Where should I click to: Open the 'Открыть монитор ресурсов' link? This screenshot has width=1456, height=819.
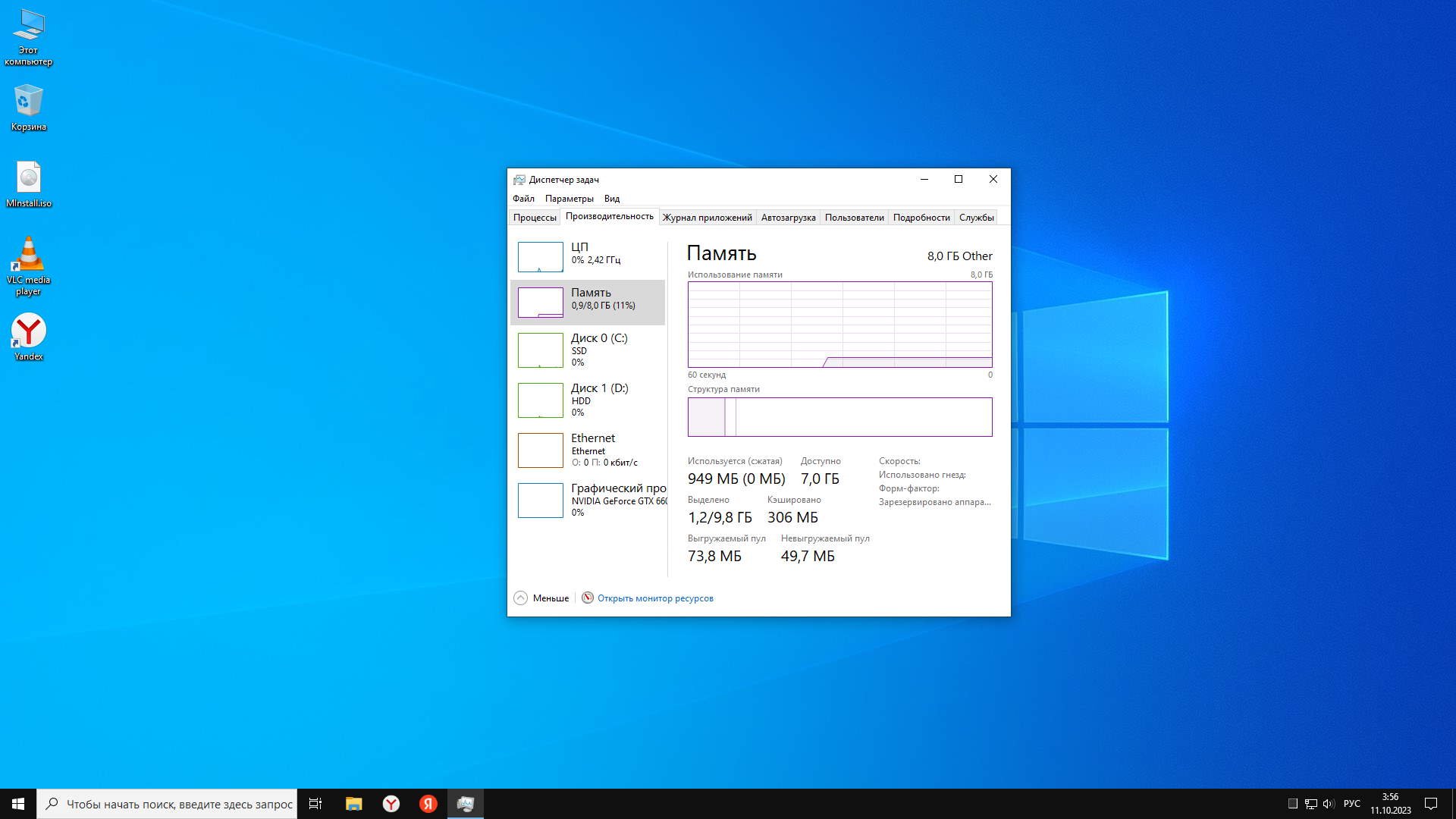pyautogui.click(x=655, y=598)
